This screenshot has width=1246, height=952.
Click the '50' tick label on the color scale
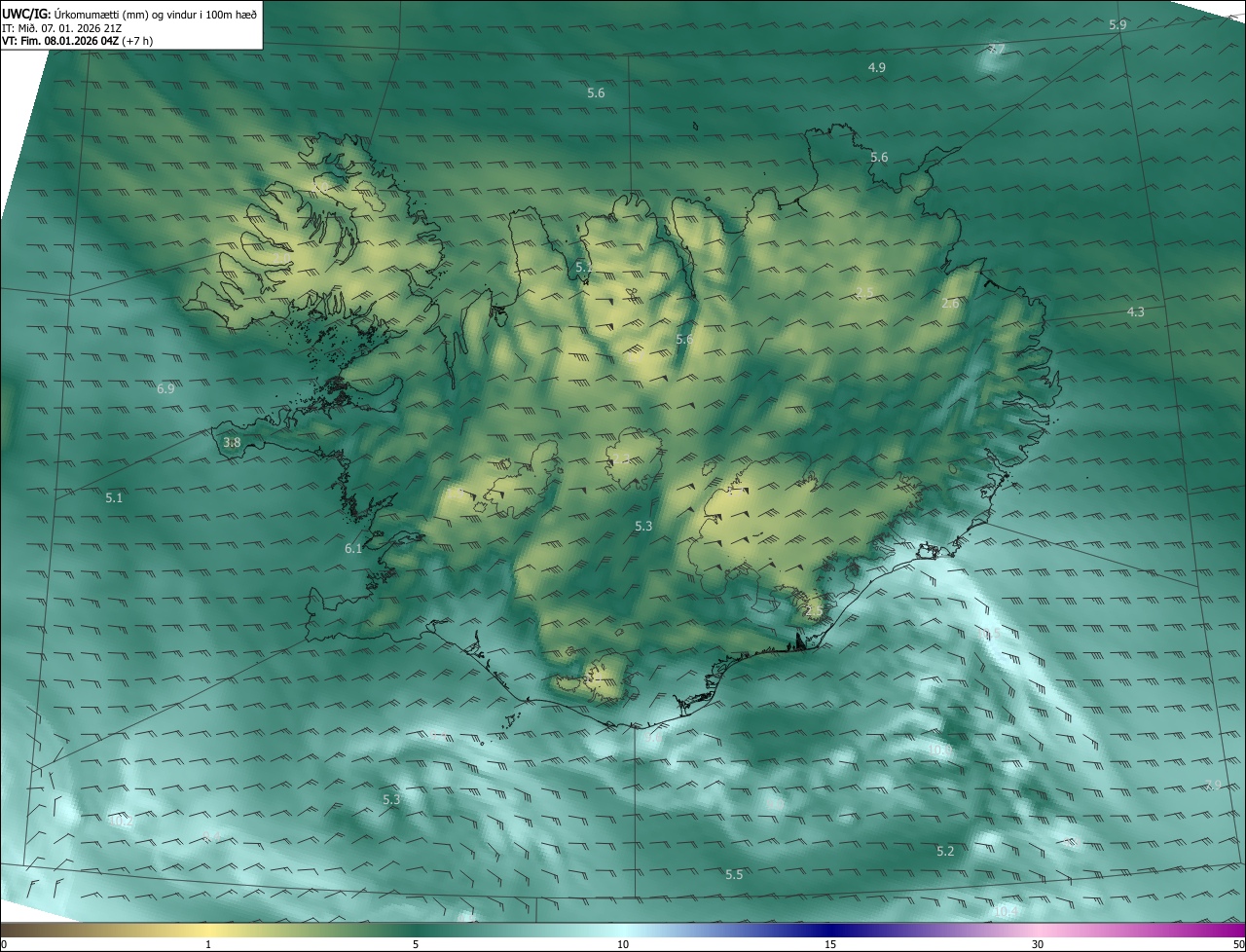pyautogui.click(x=1238, y=944)
